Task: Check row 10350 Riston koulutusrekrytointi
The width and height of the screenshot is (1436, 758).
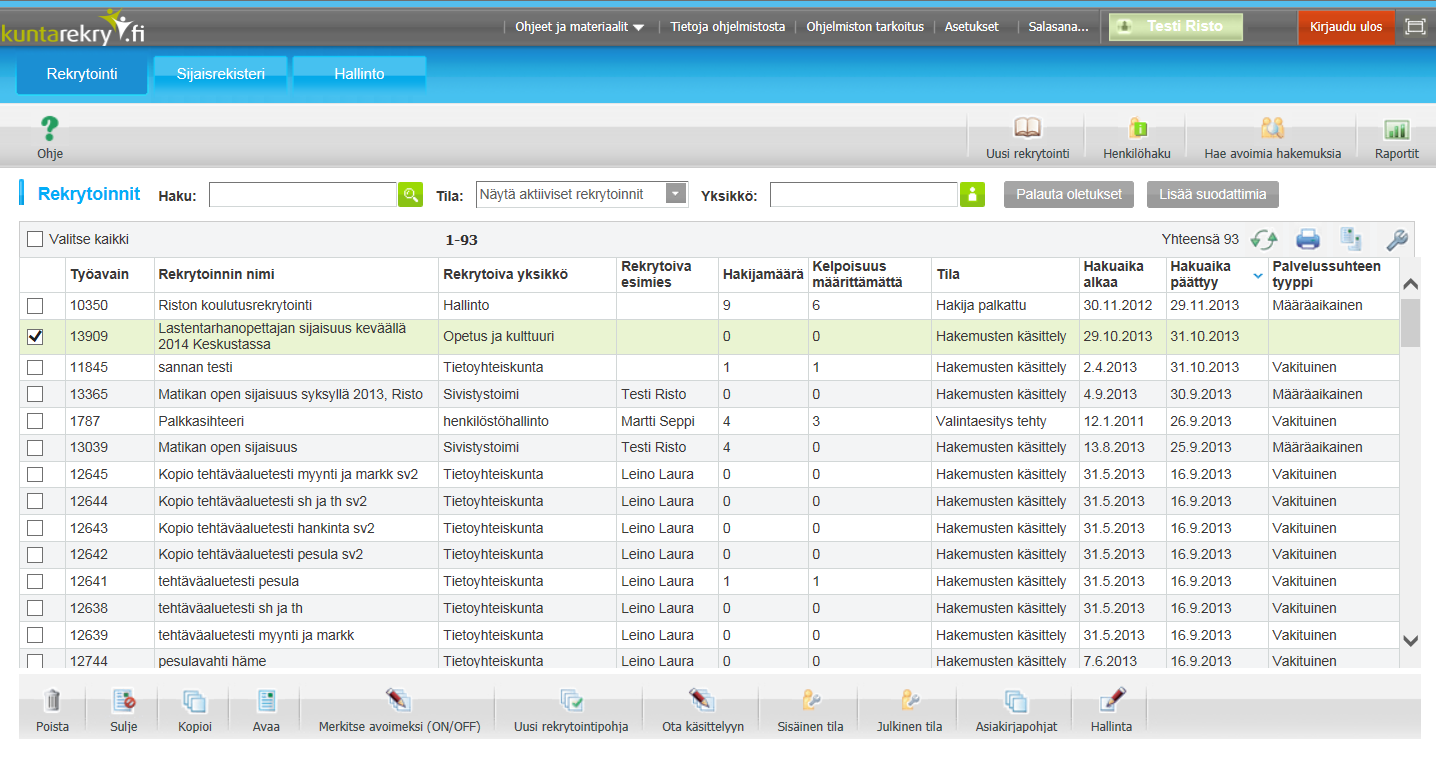Action: (35, 305)
